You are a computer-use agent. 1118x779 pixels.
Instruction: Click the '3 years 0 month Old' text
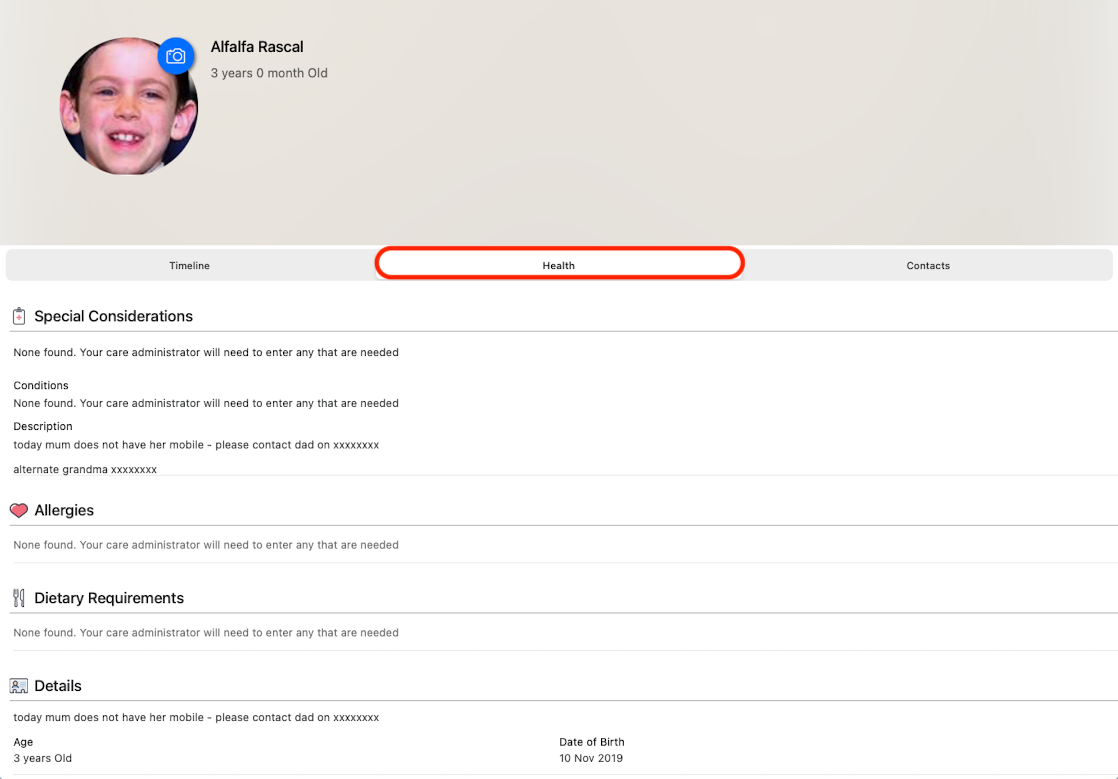point(269,73)
